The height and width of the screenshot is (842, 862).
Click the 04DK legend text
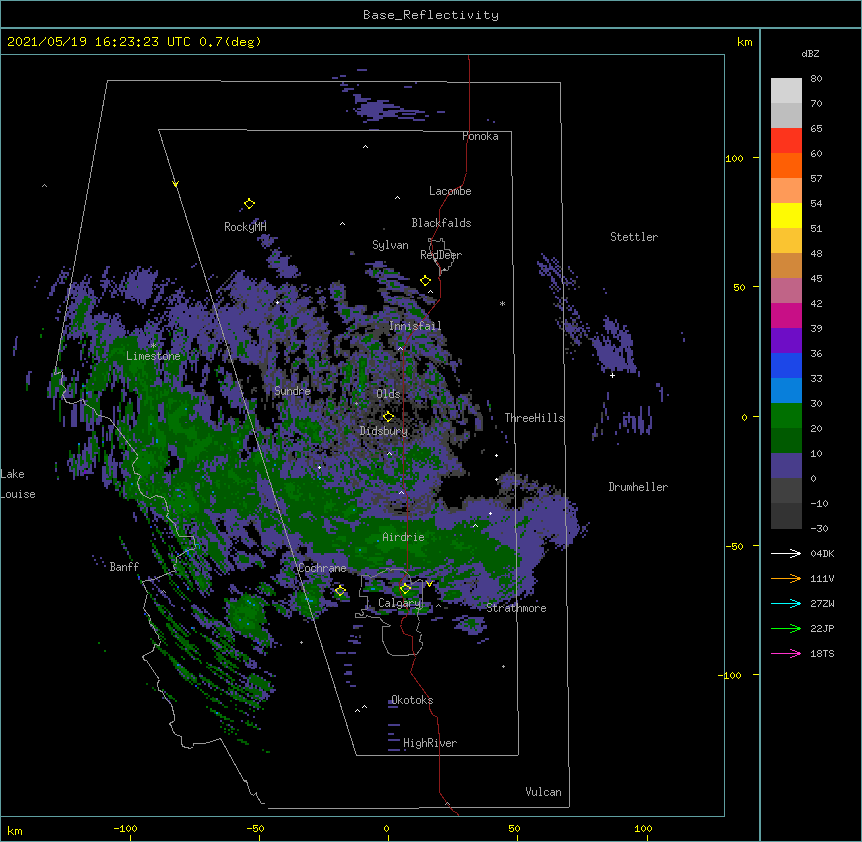click(822, 553)
